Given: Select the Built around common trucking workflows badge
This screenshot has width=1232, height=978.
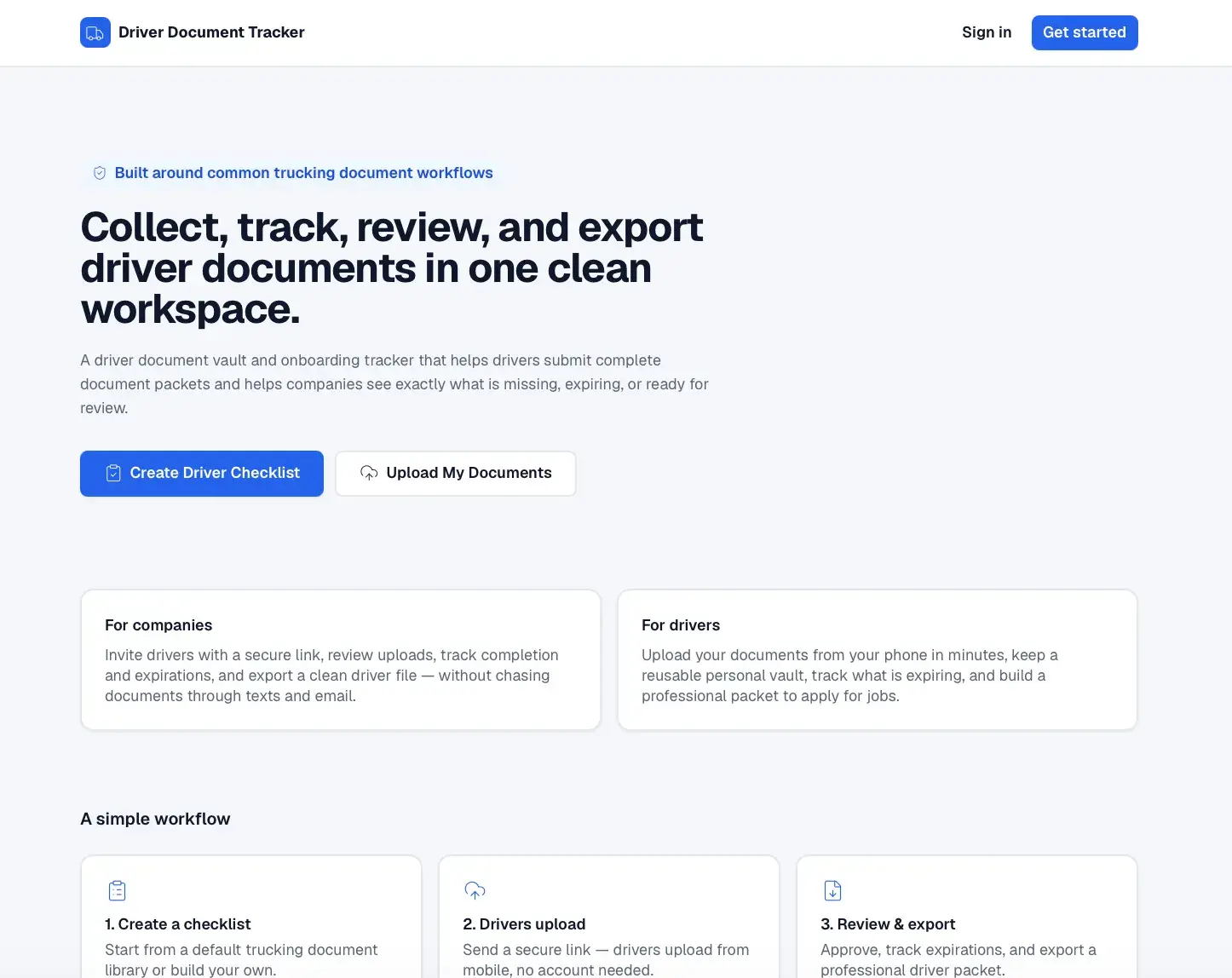Looking at the screenshot, I should coord(292,173).
